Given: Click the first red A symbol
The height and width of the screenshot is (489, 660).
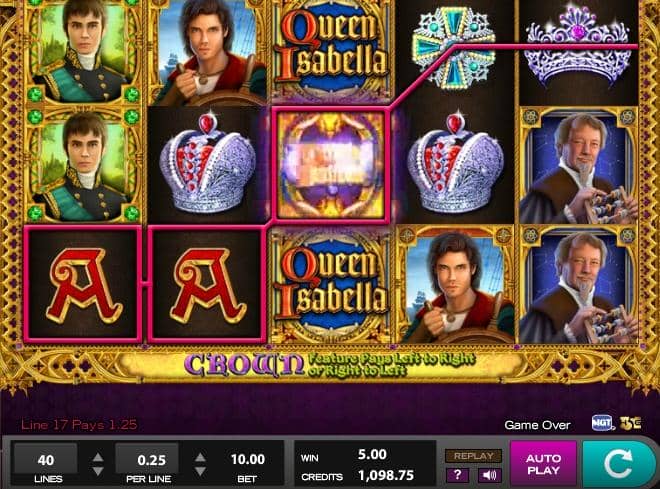Looking at the screenshot, I should [82, 284].
